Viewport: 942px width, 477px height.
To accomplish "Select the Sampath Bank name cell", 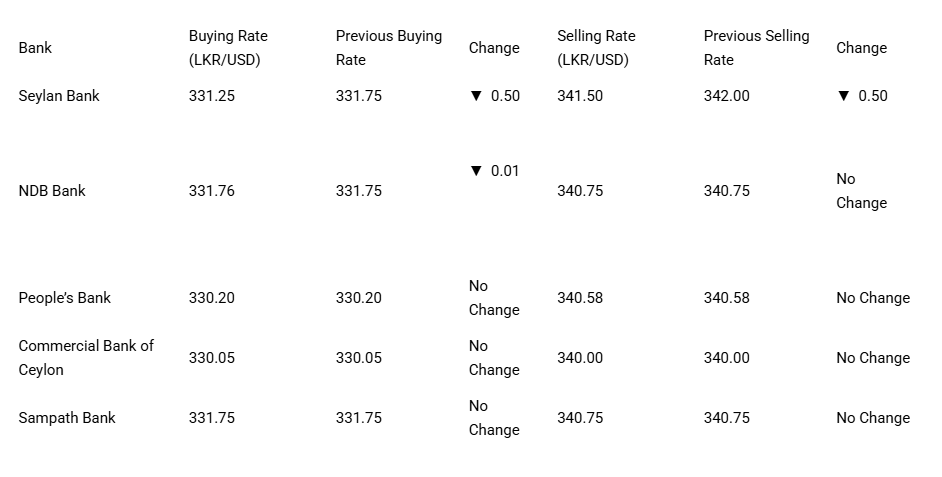I will click(67, 418).
